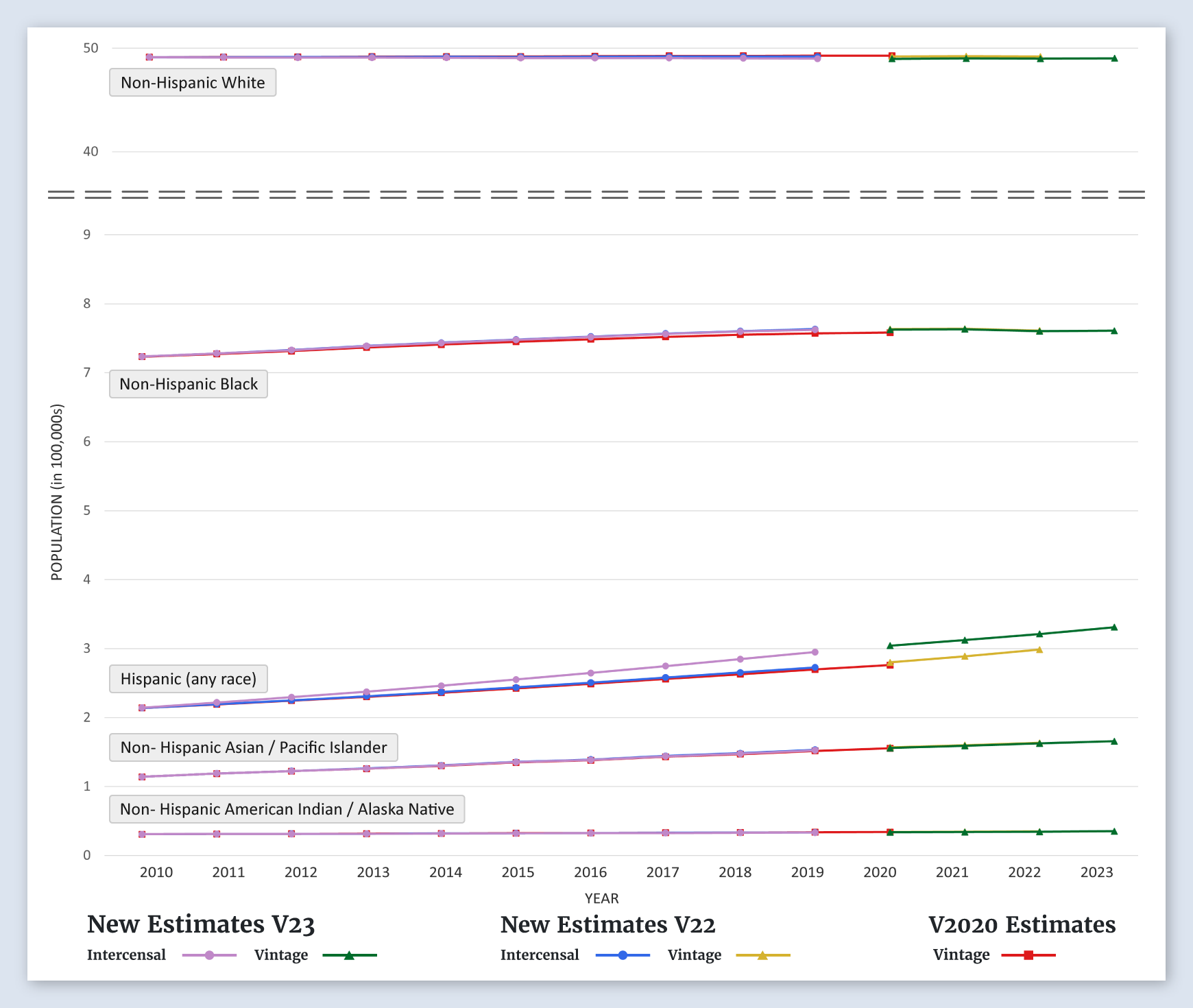
Task: Click the 2010 tick label on the year axis
Action: [x=156, y=872]
